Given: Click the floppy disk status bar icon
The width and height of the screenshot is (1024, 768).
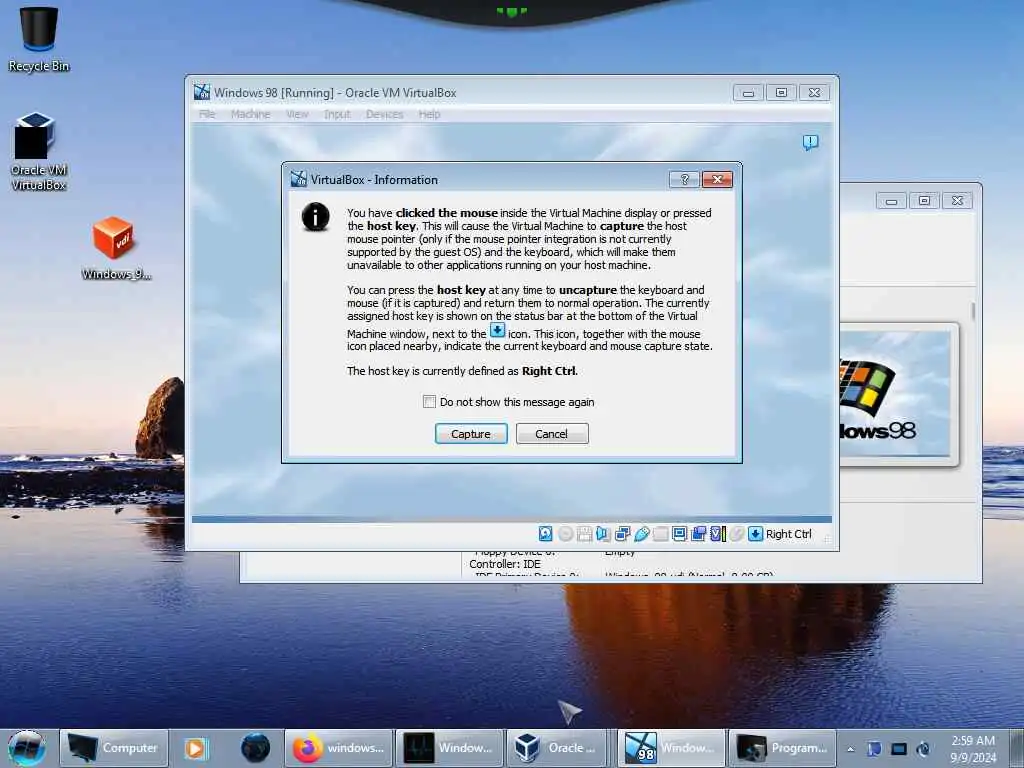Looking at the screenshot, I should pyautogui.click(x=584, y=534).
